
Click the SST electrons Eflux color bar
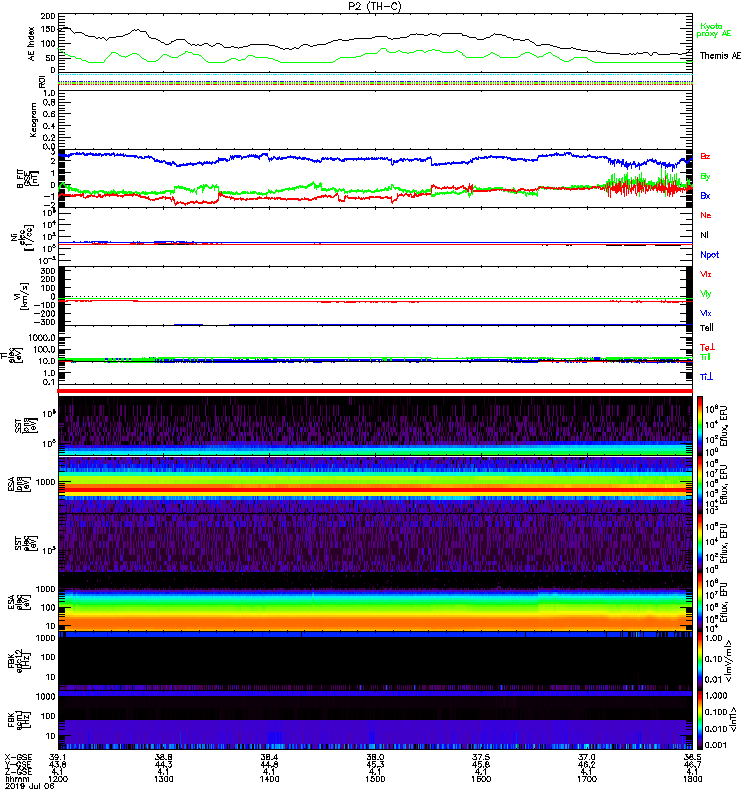pyautogui.click(x=700, y=543)
